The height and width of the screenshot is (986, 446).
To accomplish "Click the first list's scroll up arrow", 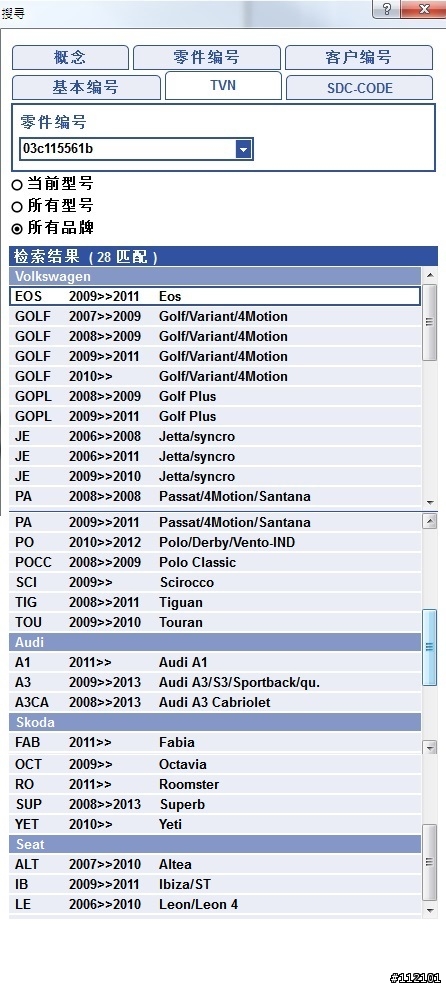I will click(x=430, y=275).
